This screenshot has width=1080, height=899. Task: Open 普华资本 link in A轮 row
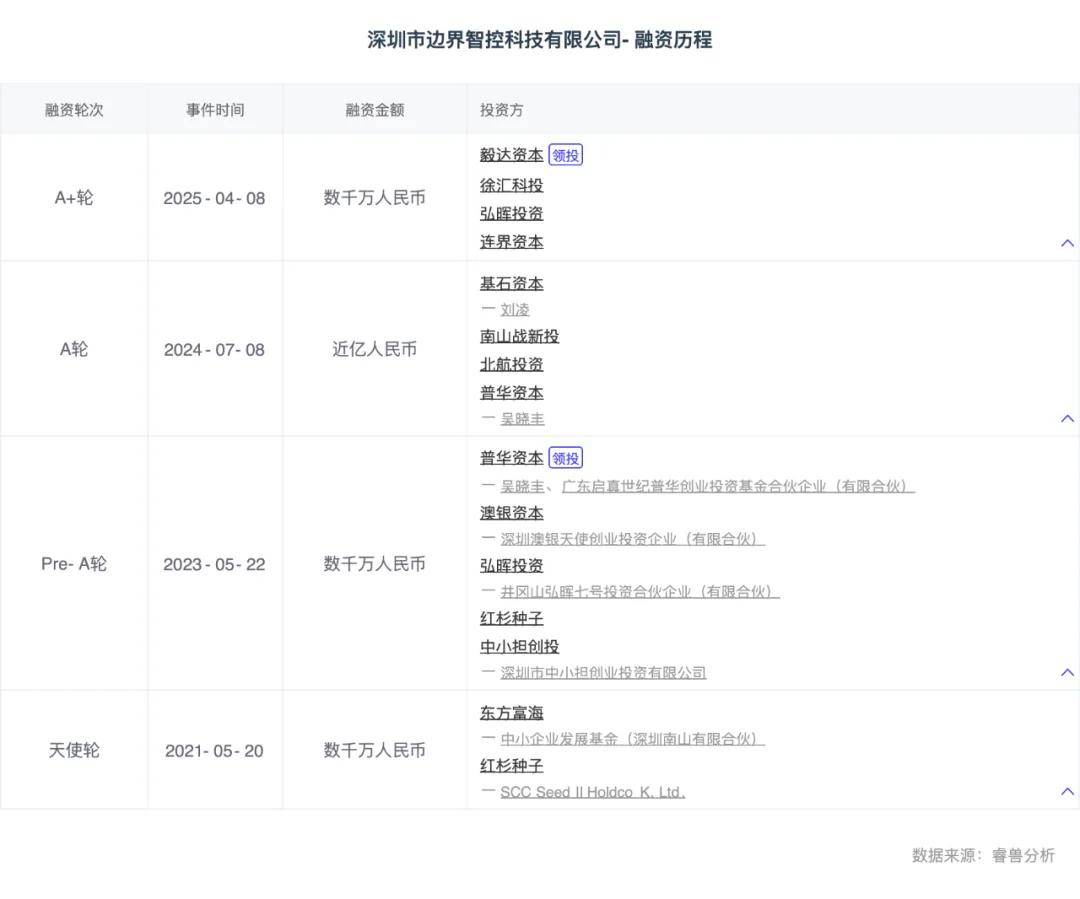click(x=511, y=393)
